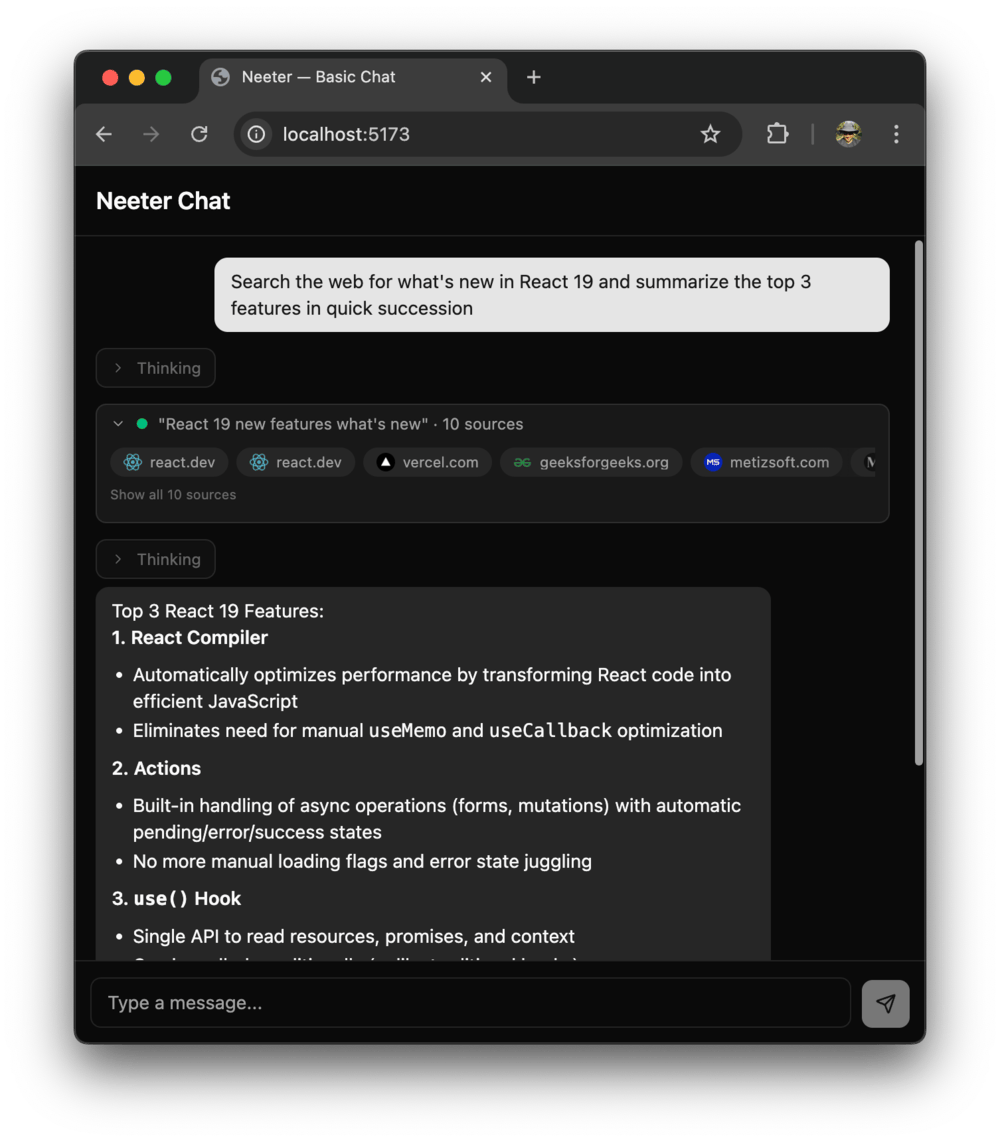Open the browser Extensions puzzle icon
Viewport: 1000px width, 1142px height.
pyautogui.click(x=777, y=134)
